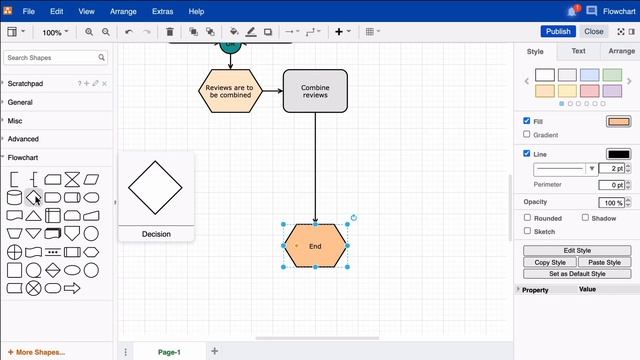Image resolution: width=640 pixels, height=360 pixels.
Task: Click the search magnifier in Search Shapes
Action: click(x=101, y=58)
